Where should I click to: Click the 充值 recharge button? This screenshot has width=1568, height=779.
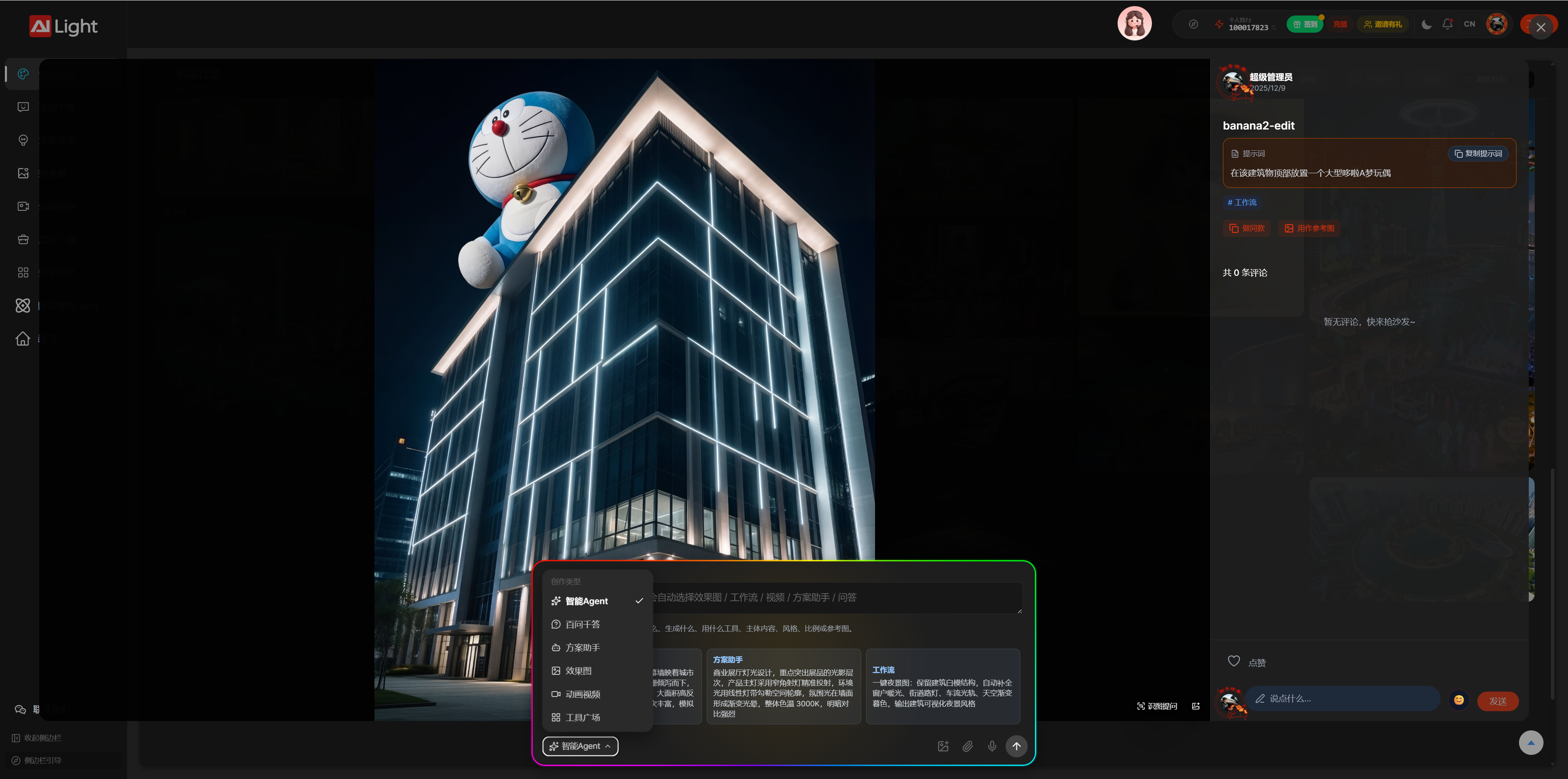tap(1340, 25)
